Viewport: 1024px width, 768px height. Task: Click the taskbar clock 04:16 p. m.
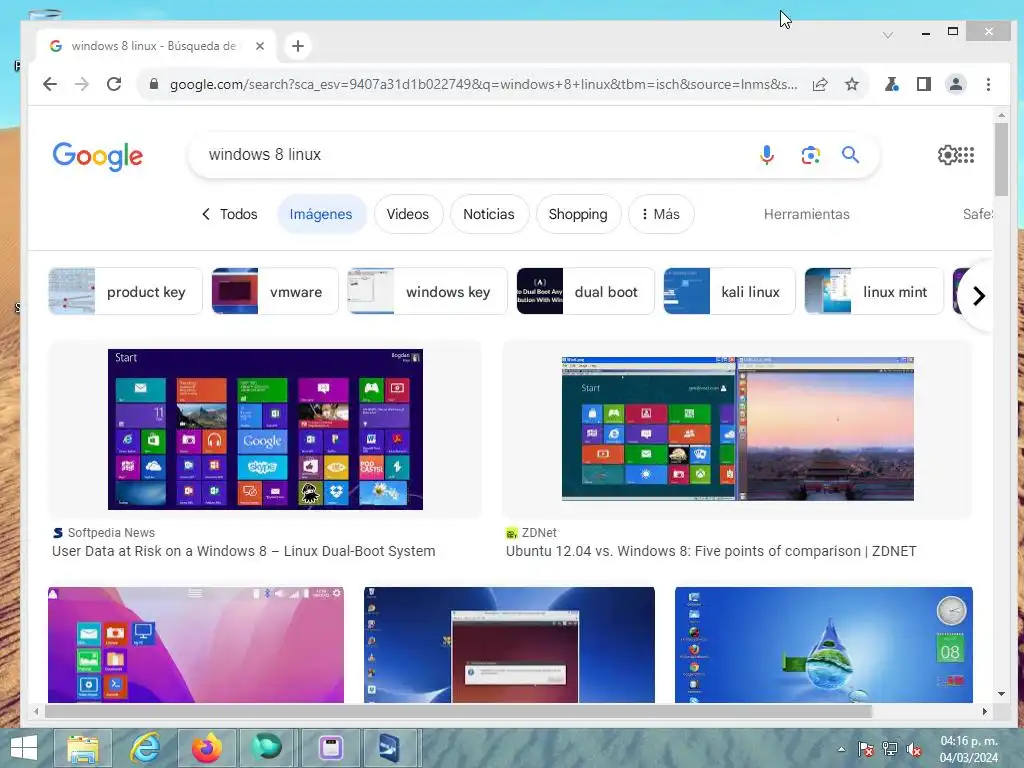point(969,741)
